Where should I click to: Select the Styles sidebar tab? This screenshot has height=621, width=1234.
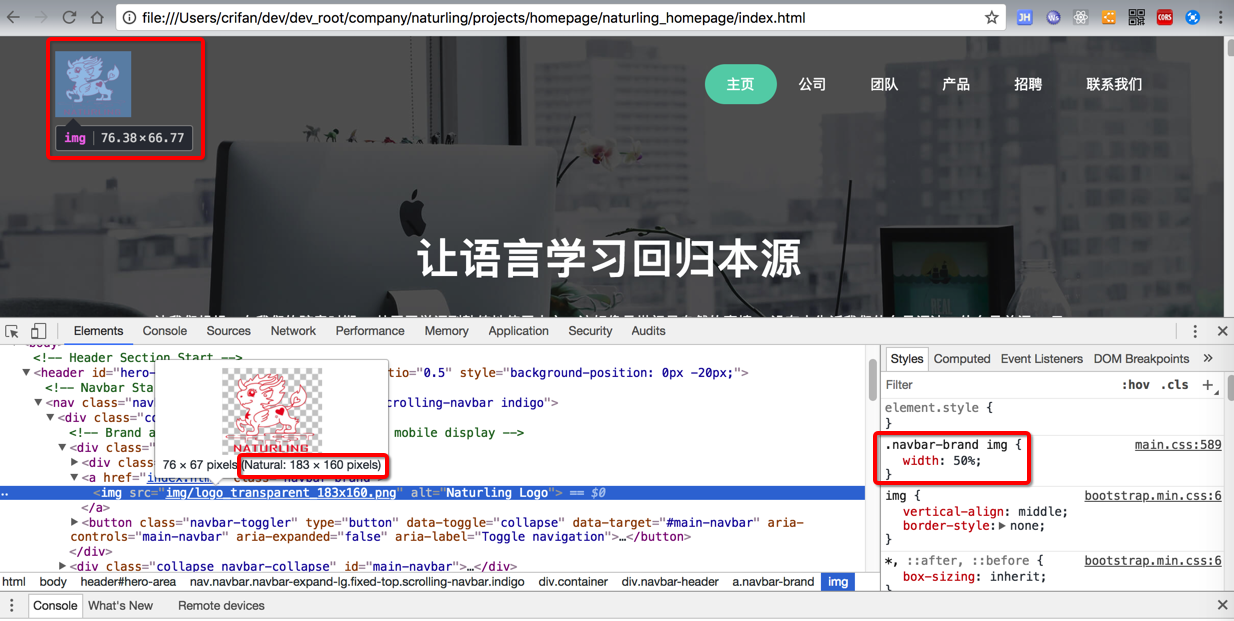point(907,359)
